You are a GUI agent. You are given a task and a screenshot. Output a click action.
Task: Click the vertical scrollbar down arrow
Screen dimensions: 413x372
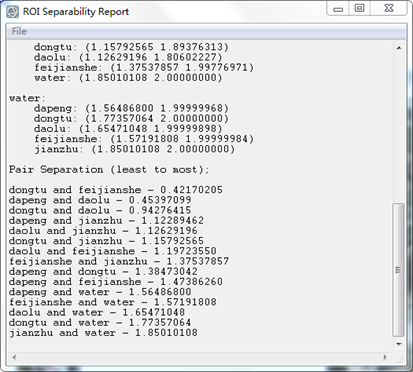[399, 344]
